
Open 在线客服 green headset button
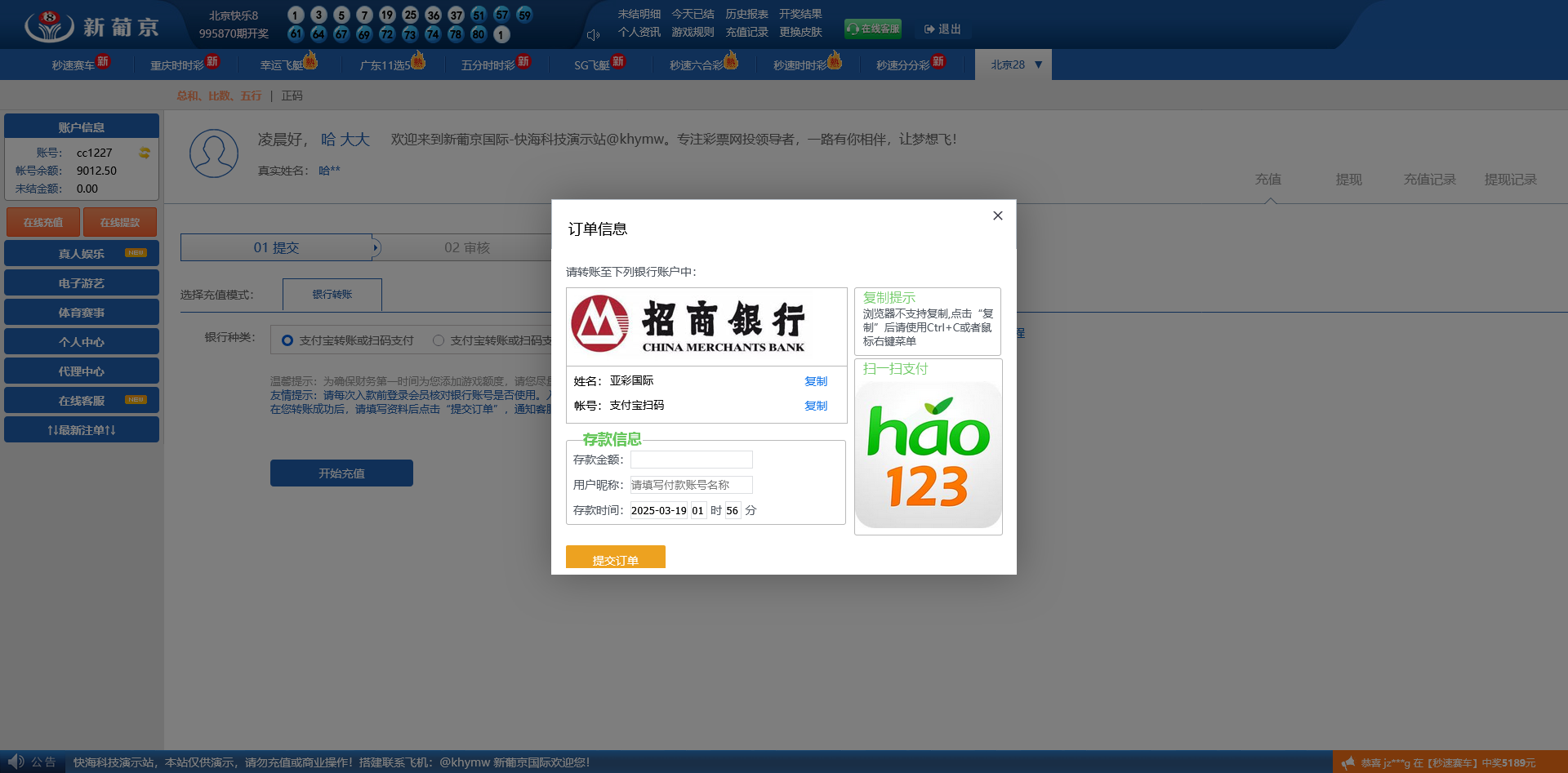[x=873, y=29]
